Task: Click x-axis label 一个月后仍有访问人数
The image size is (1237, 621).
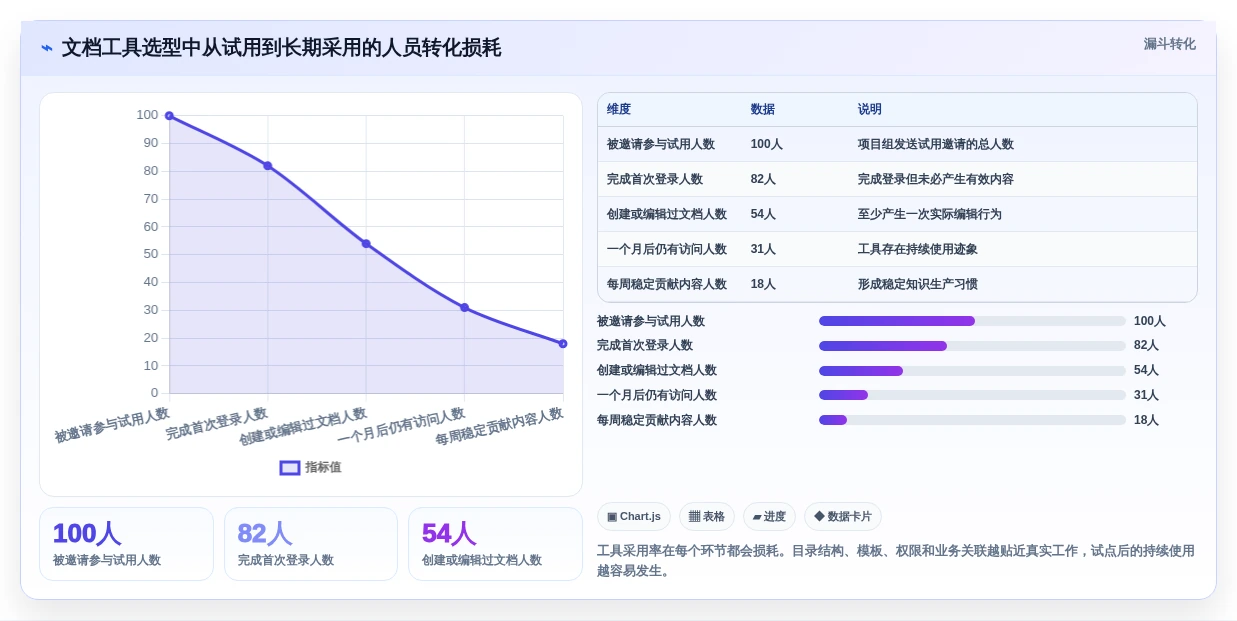Action: [402, 425]
